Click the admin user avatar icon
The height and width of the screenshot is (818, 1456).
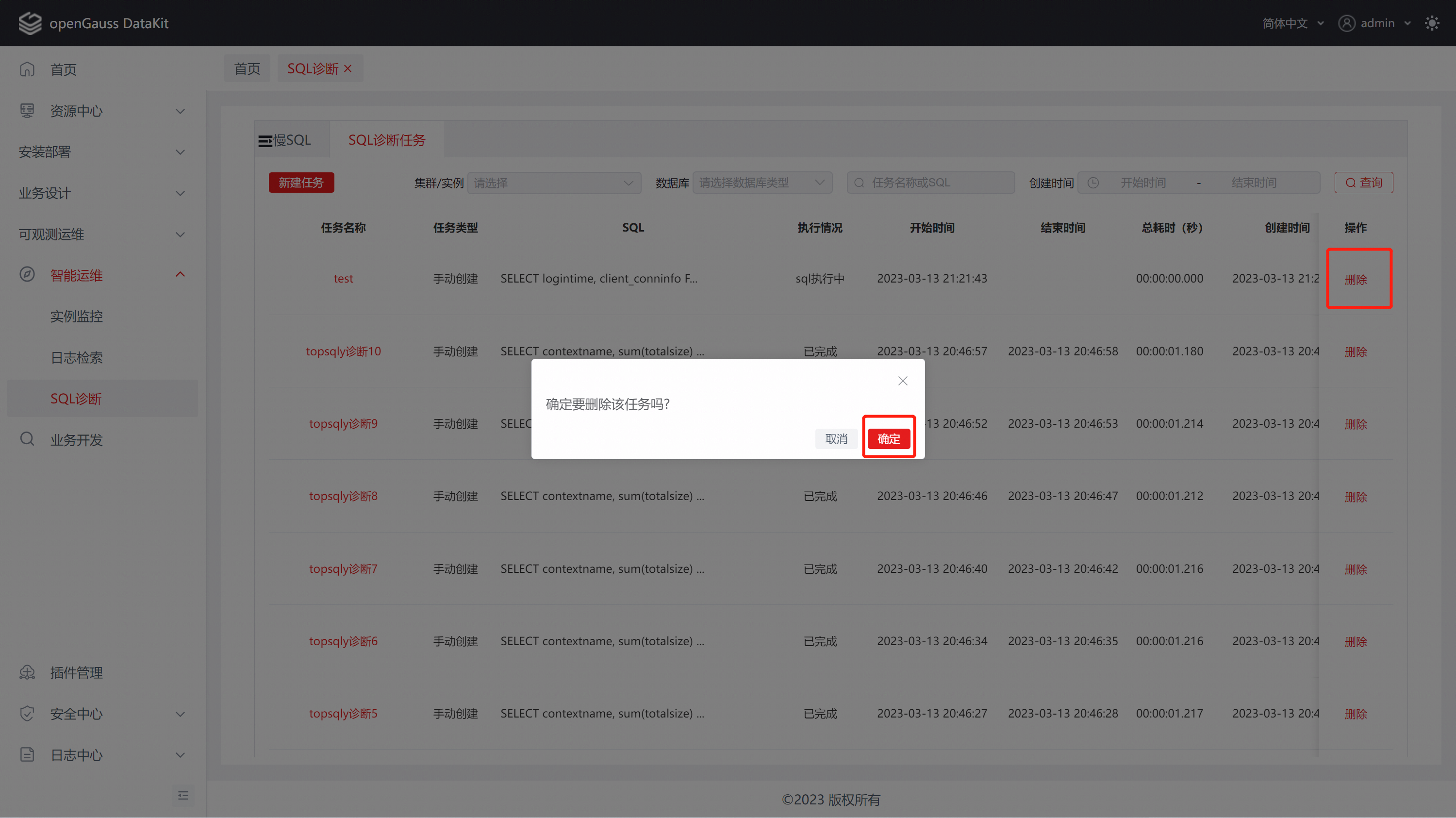pyautogui.click(x=1346, y=23)
